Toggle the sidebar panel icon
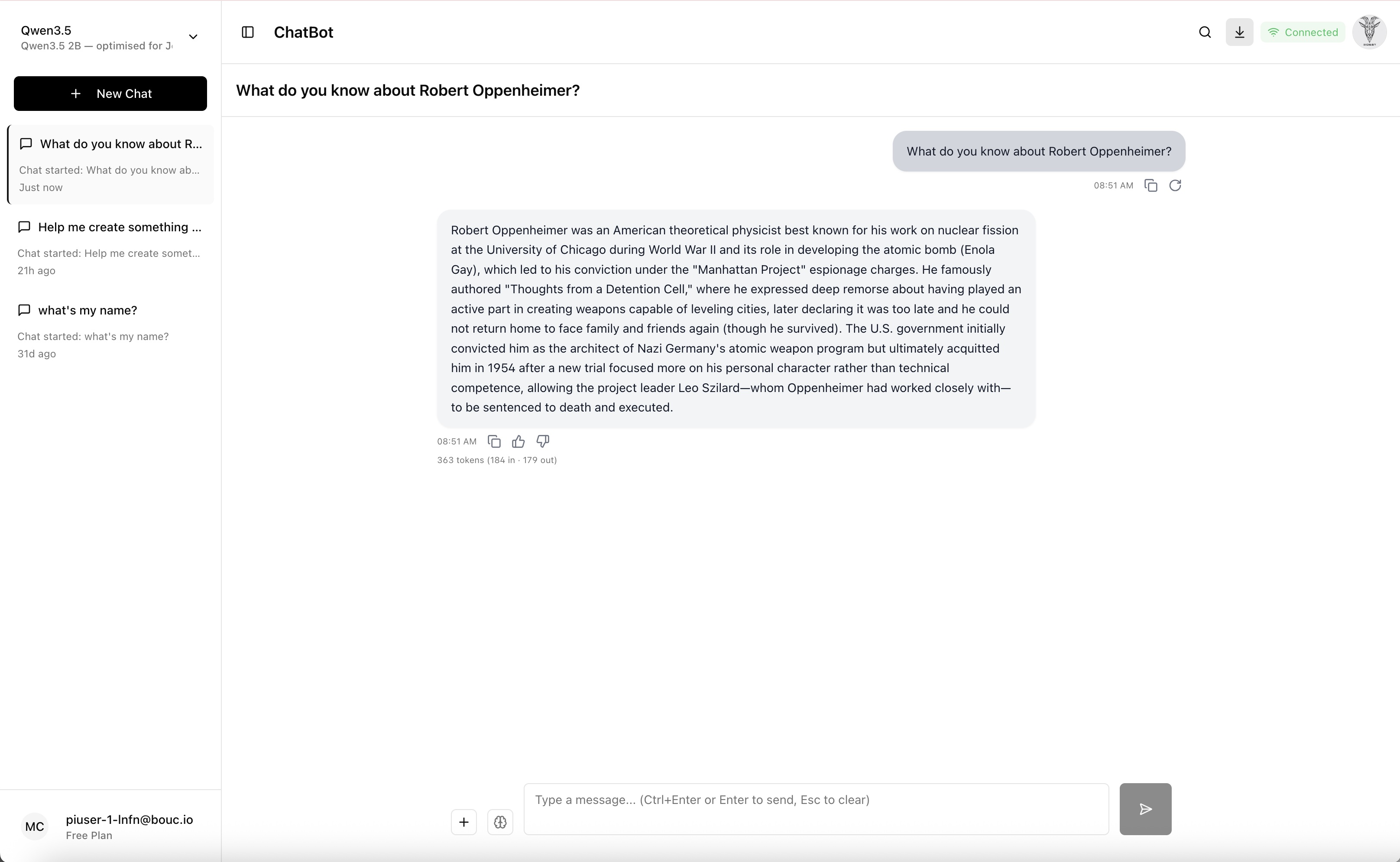 (247, 32)
